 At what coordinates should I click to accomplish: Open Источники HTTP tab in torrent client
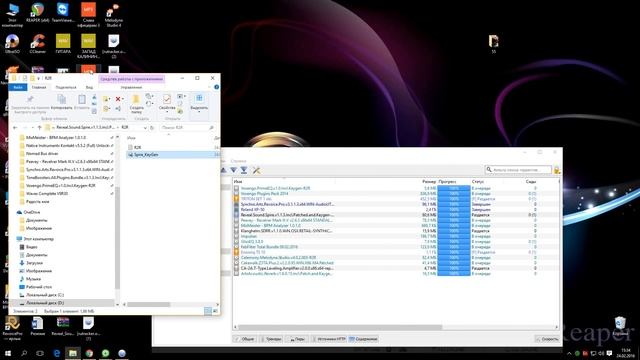tap(329, 339)
